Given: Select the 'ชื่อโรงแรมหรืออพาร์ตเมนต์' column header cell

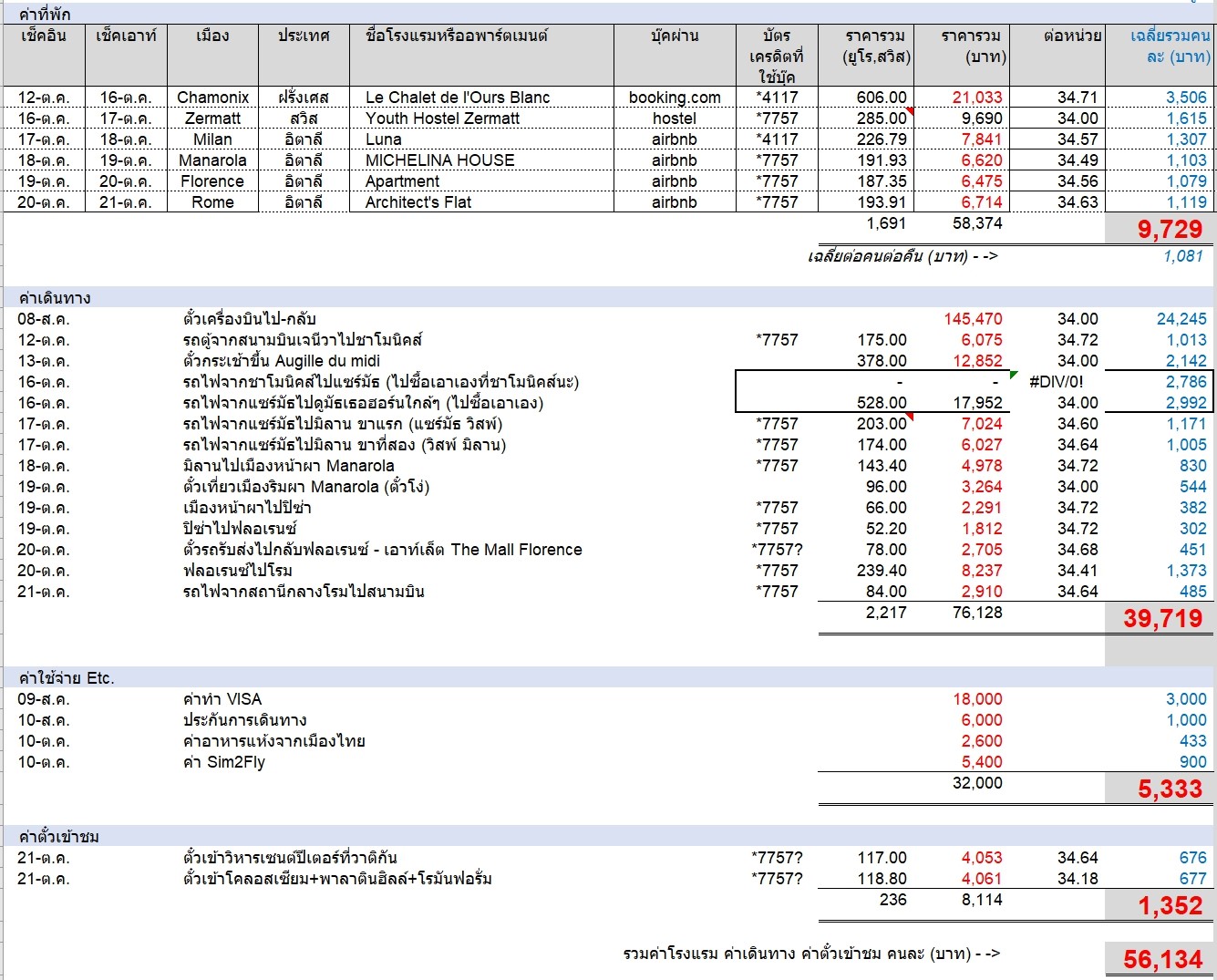Looking at the screenshot, I should point(481,56).
